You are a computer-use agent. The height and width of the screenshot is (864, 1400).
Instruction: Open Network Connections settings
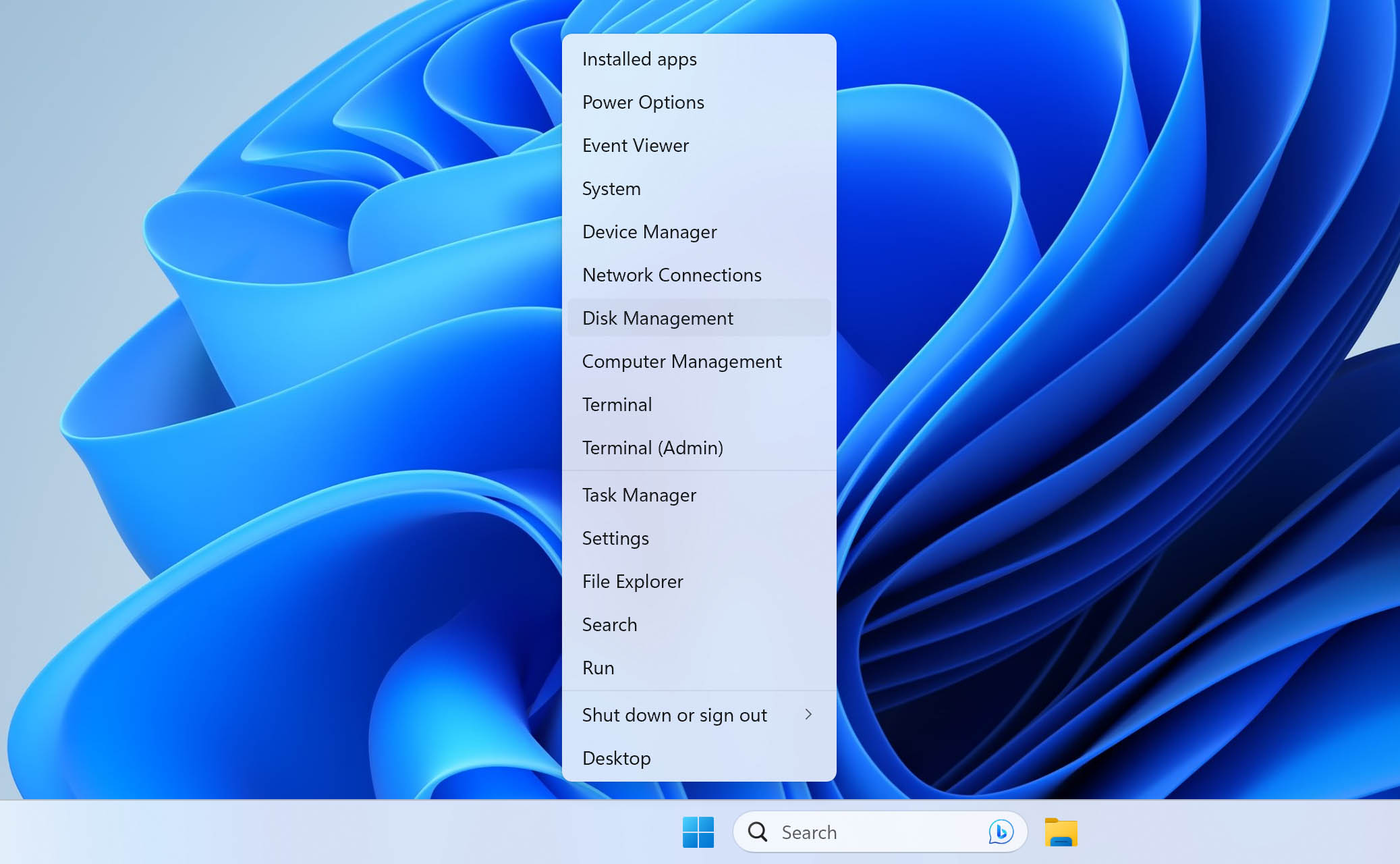coord(672,274)
